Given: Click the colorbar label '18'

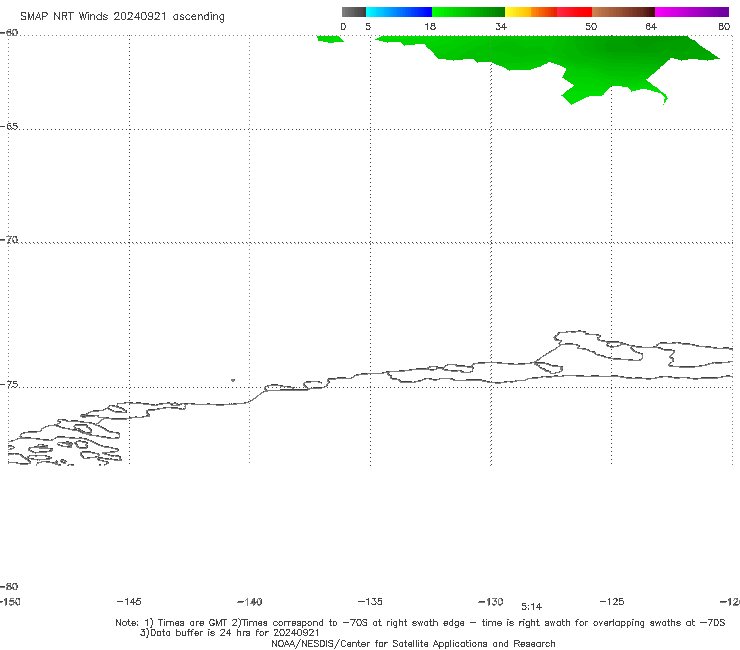Looking at the screenshot, I should [430, 27].
